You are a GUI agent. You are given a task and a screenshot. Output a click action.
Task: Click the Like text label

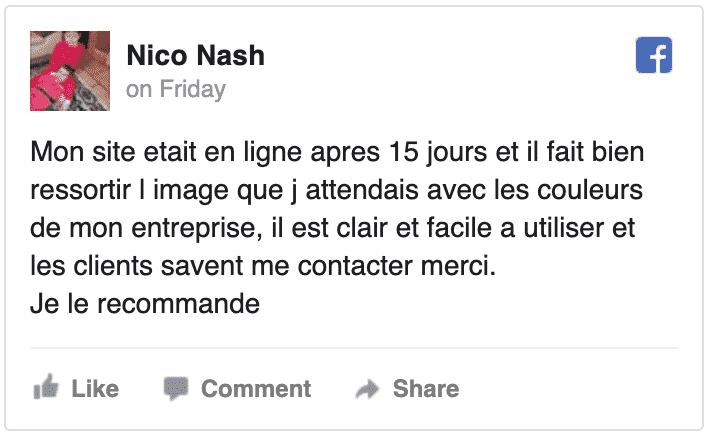pyautogui.click(x=95, y=389)
